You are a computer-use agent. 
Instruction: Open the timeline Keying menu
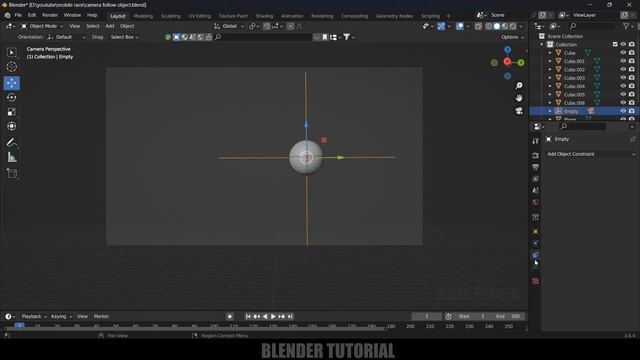coord(61,316)
